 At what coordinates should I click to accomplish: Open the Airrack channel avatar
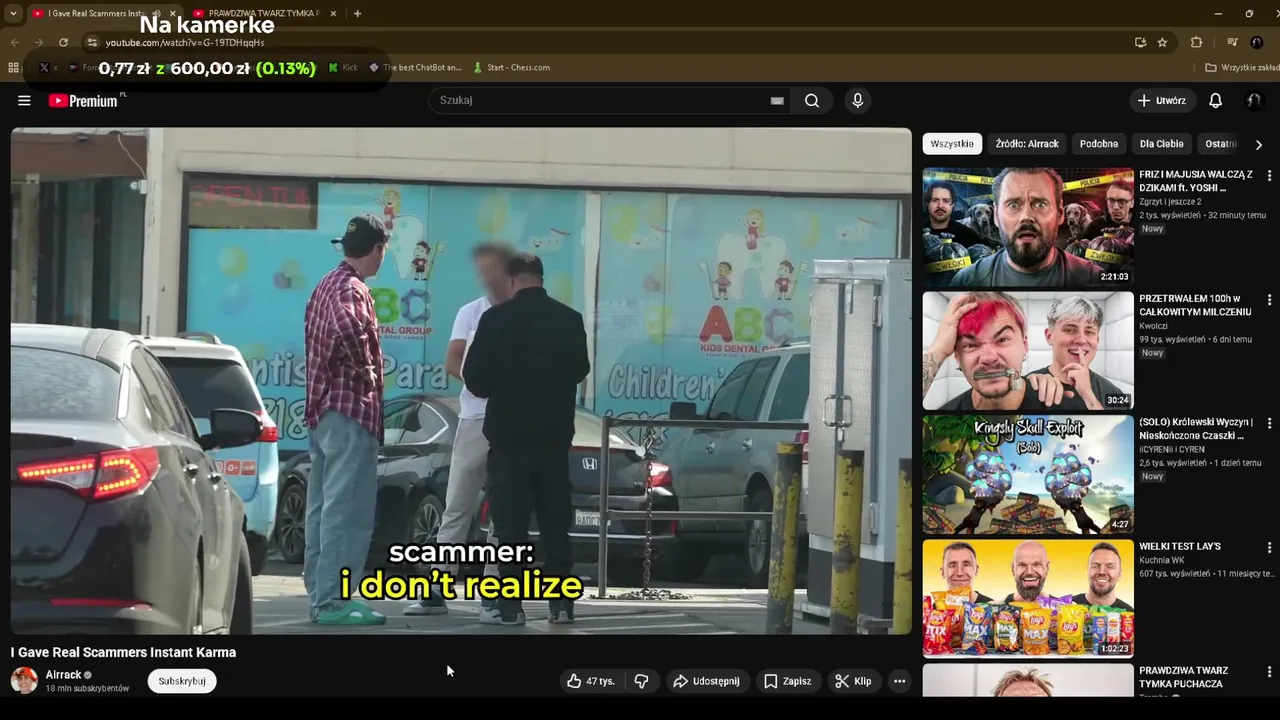click(x=24, y=680)
